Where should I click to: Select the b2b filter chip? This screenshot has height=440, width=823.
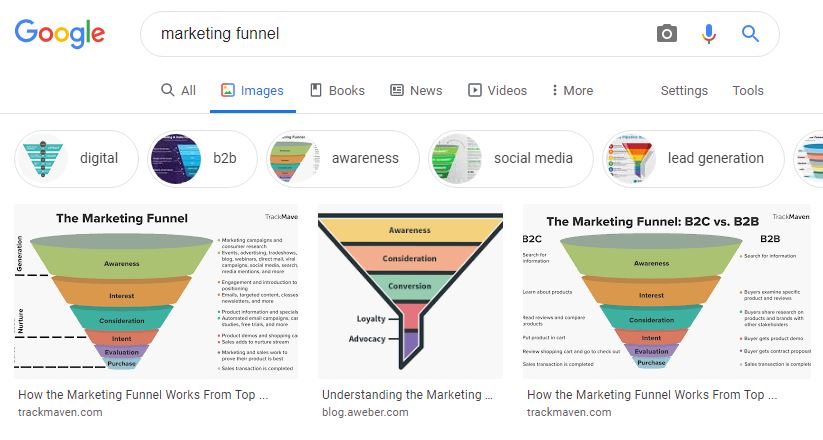tap(203, 159)
